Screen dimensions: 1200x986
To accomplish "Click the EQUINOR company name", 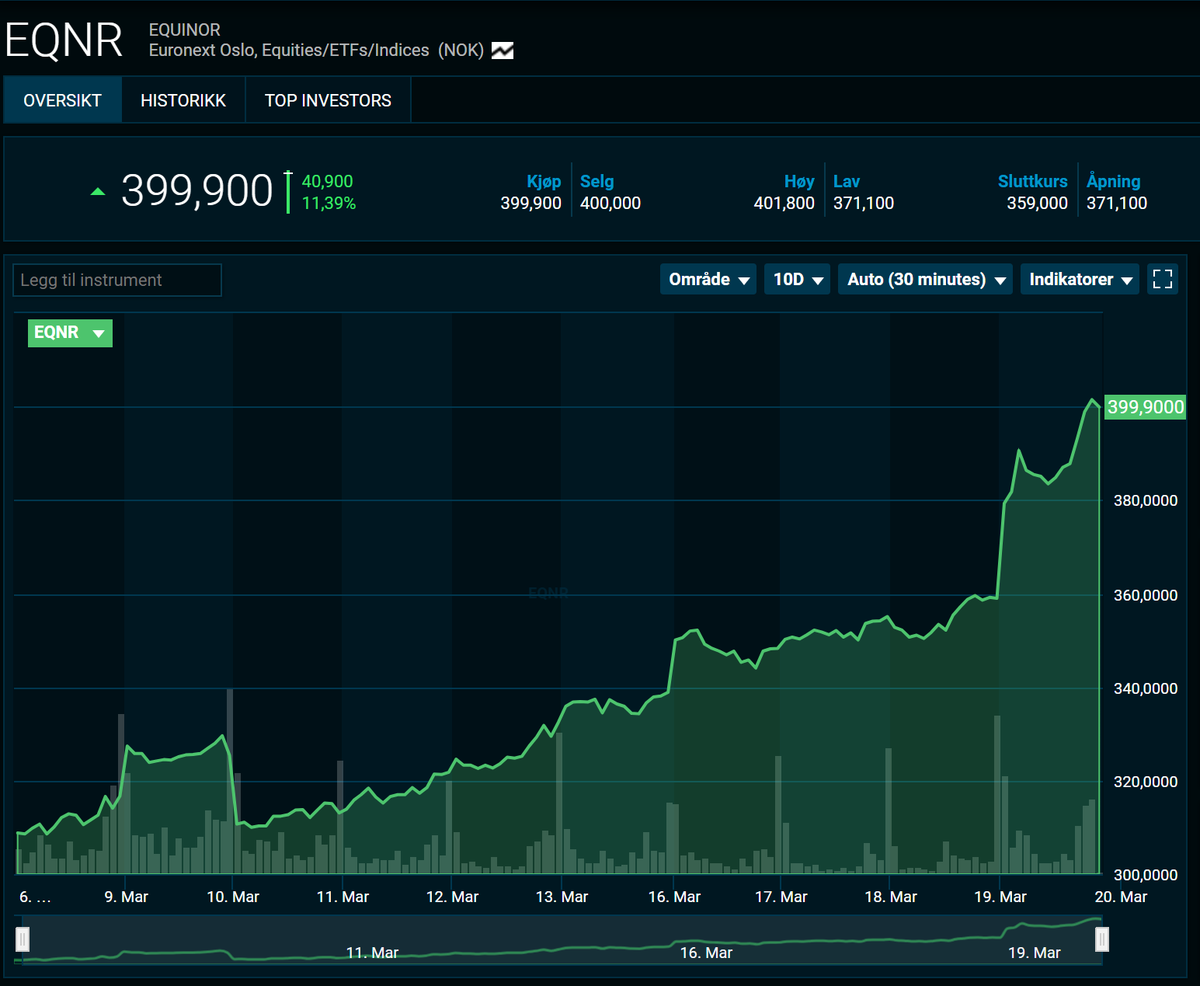I will pyautogui.click(x=185, y=30).
